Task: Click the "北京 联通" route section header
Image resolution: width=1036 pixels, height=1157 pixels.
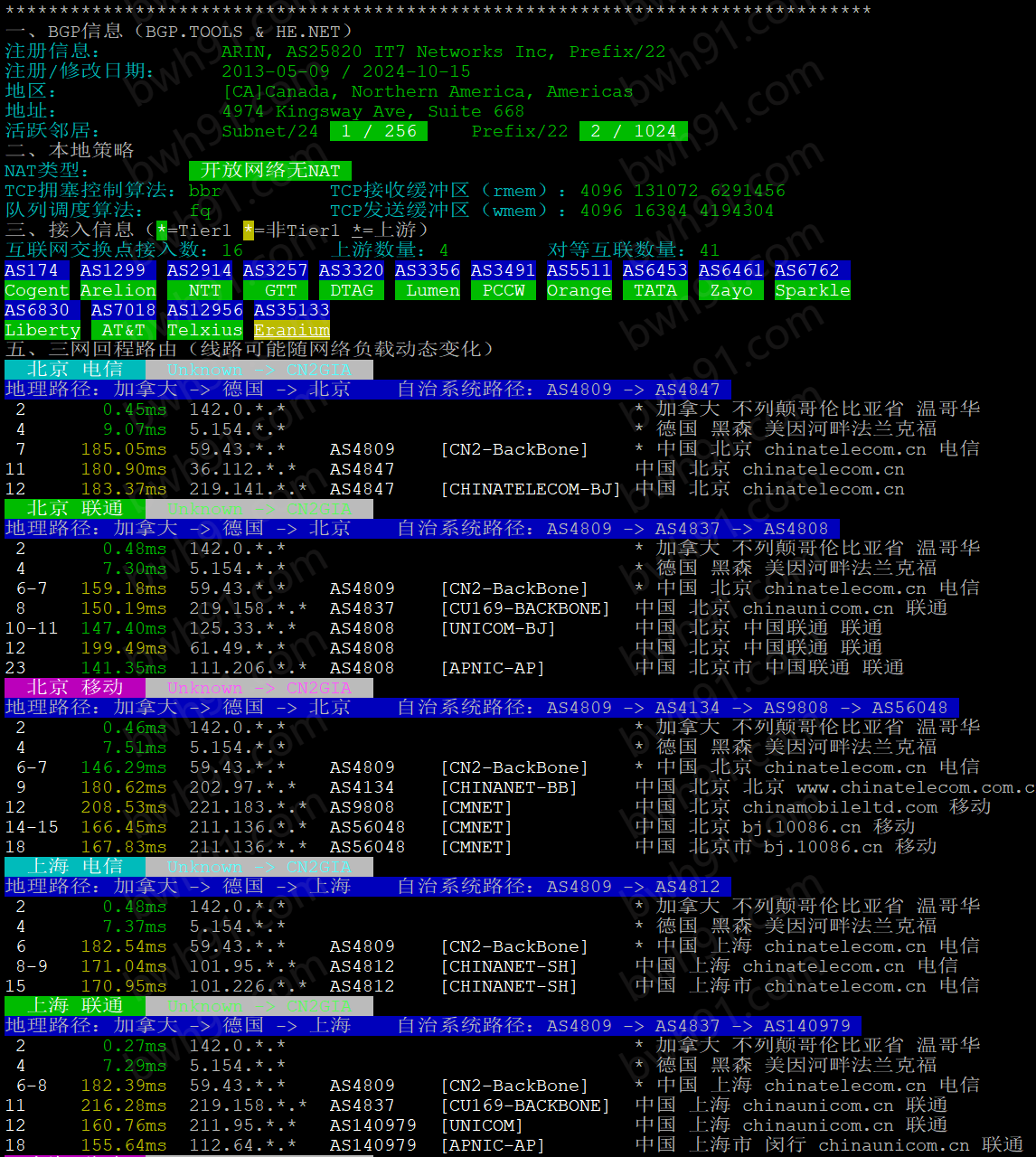Action: pyautogui.click(x=75, y=509)
